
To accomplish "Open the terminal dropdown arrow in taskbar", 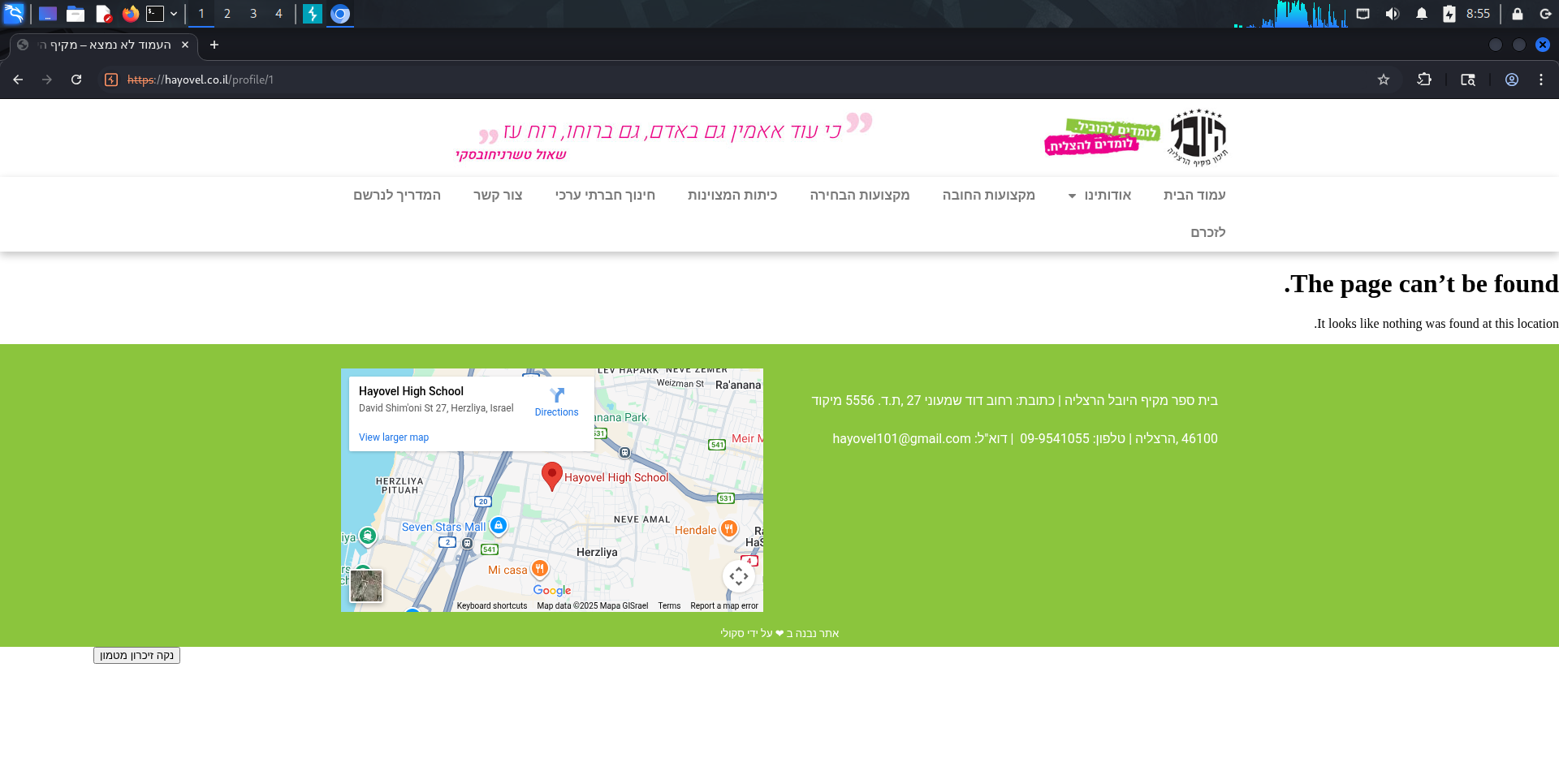I will click(174, 14).
